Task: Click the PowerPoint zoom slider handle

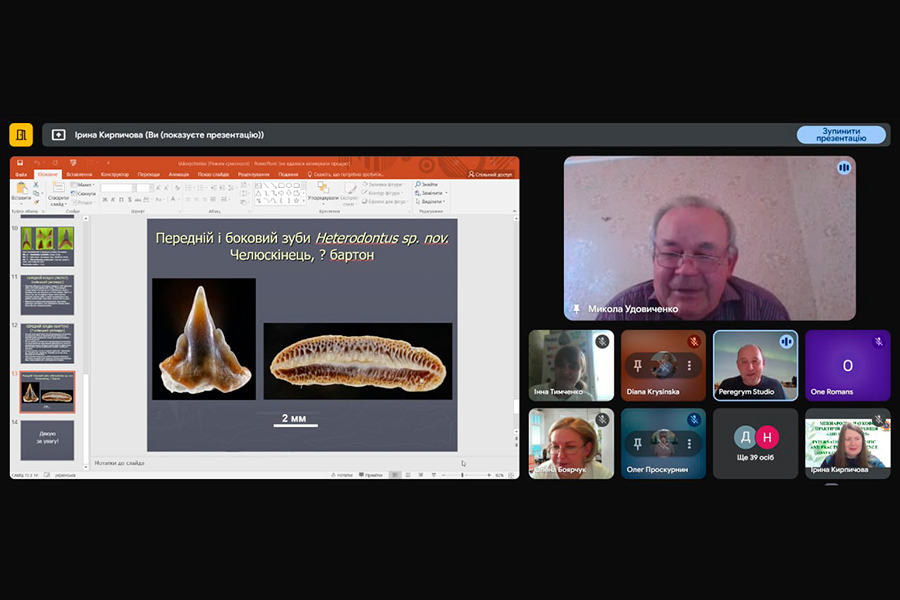Action: (462, 475)
